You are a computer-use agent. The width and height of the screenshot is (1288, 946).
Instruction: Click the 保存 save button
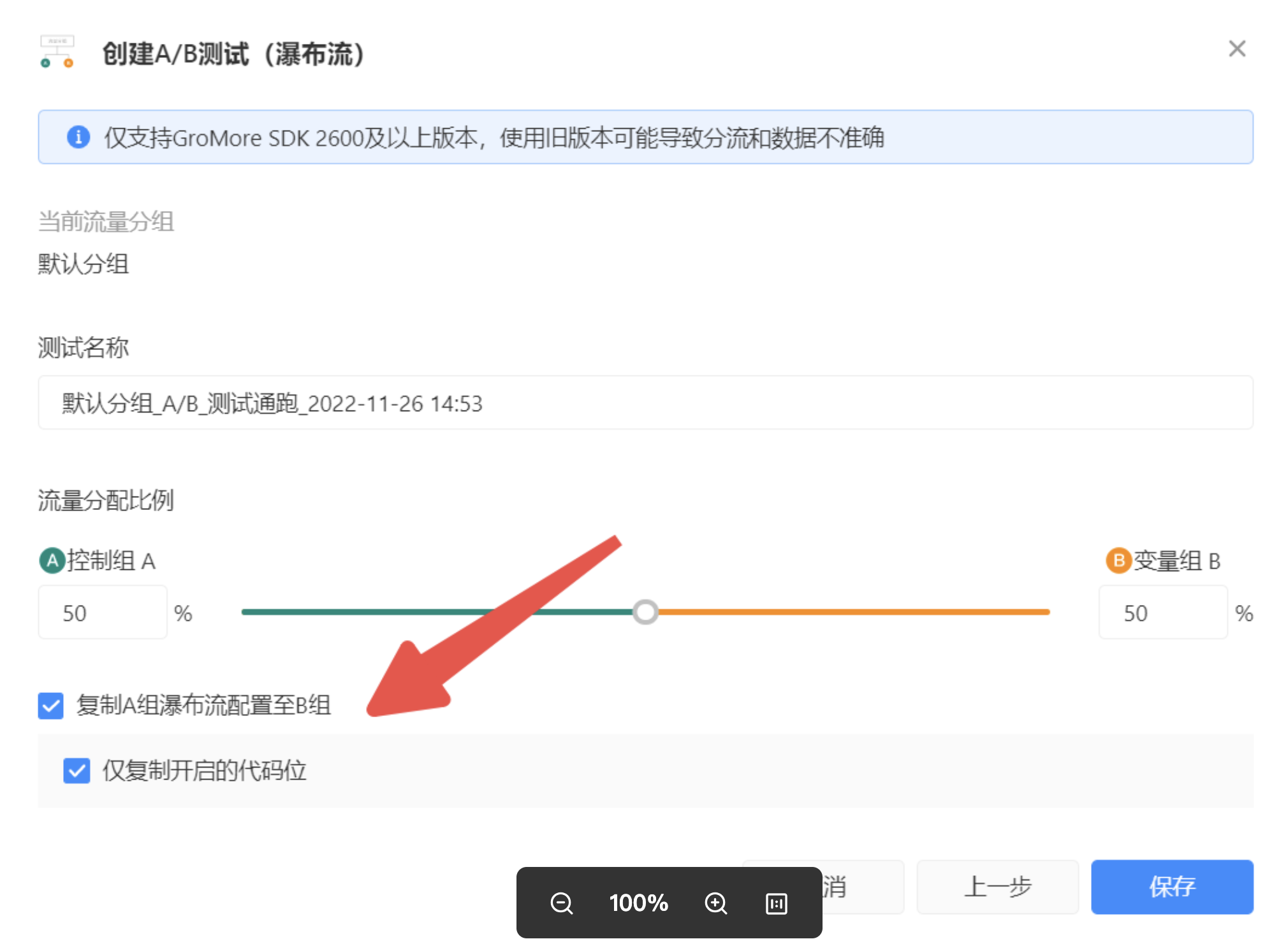point(1172,887)
